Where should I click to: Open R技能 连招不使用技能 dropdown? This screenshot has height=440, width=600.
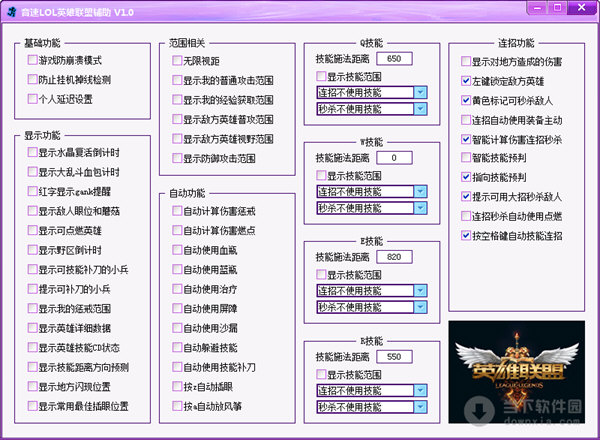(420, 390)
